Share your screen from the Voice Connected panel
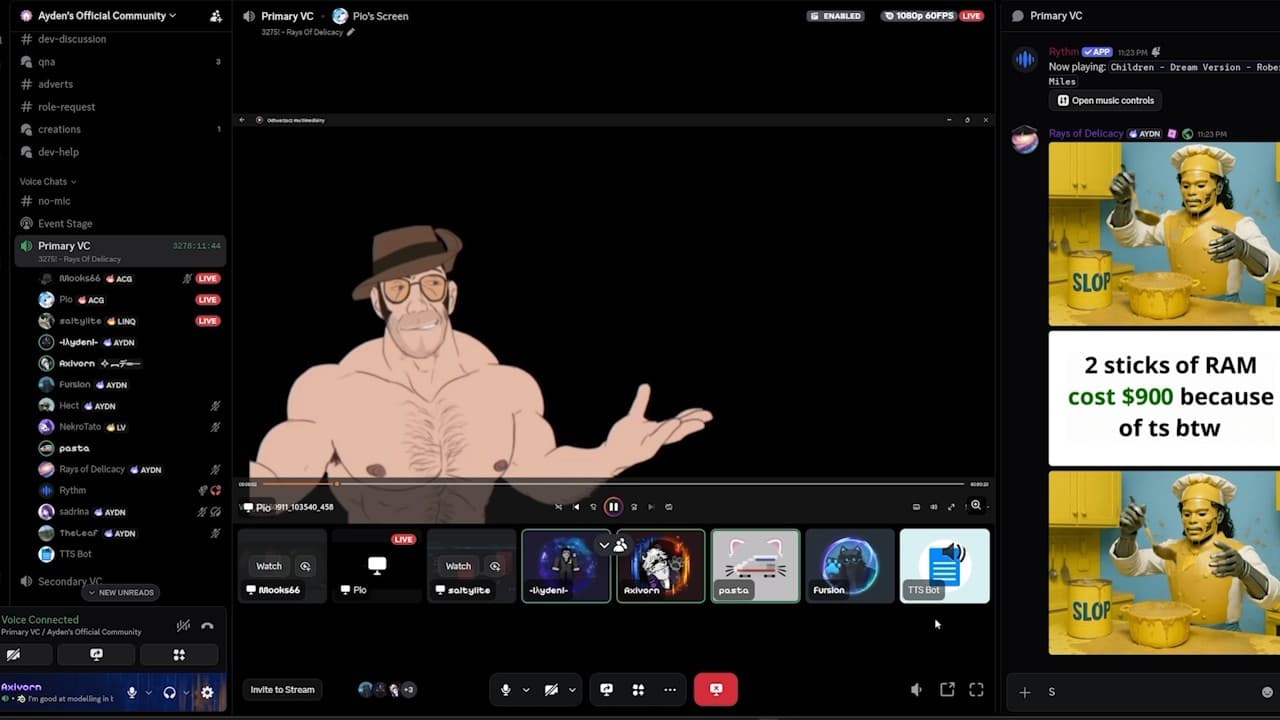The width and height of the screenshot is (1280, 720). [96, 655]
